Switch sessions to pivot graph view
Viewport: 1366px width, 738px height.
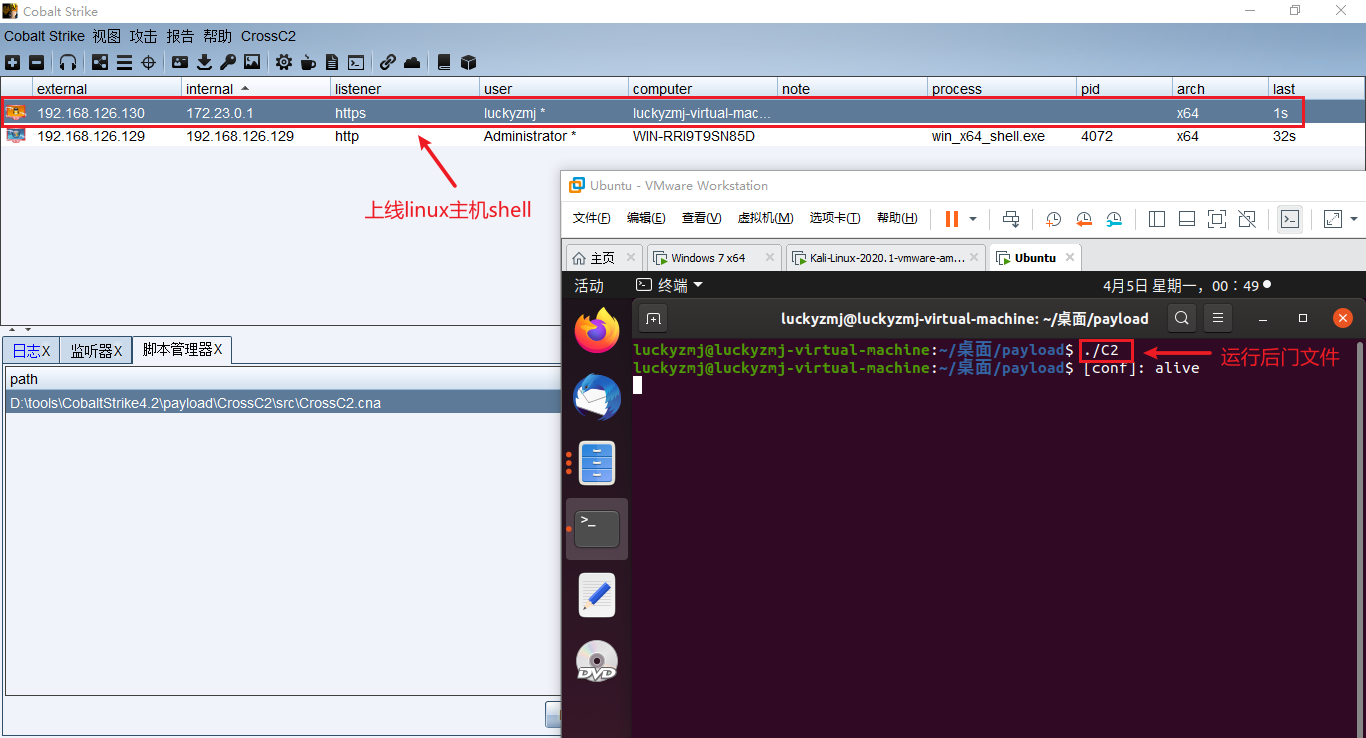(x=98, y=62)
